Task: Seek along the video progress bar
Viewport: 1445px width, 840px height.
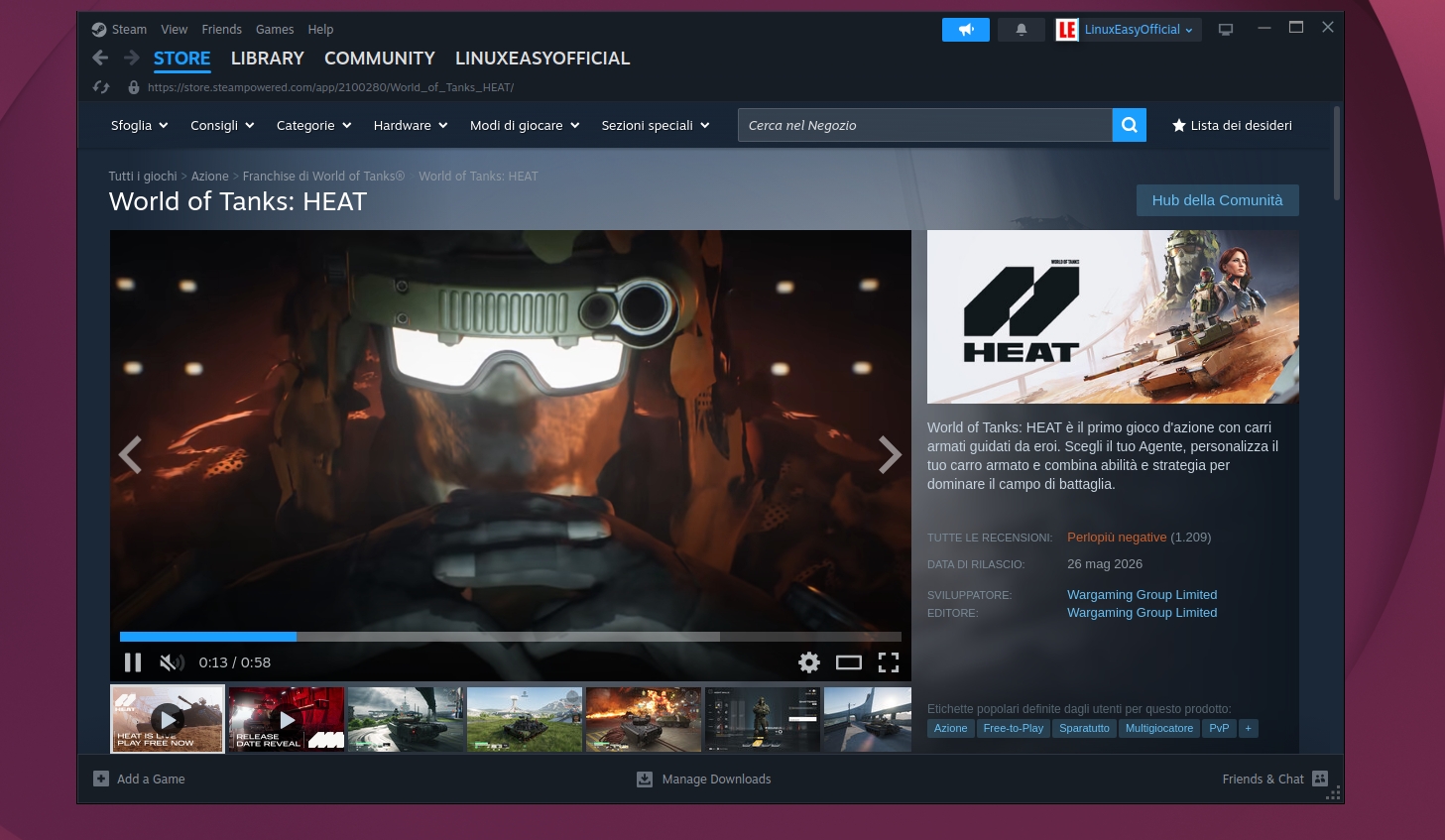Action: (511, 637)
